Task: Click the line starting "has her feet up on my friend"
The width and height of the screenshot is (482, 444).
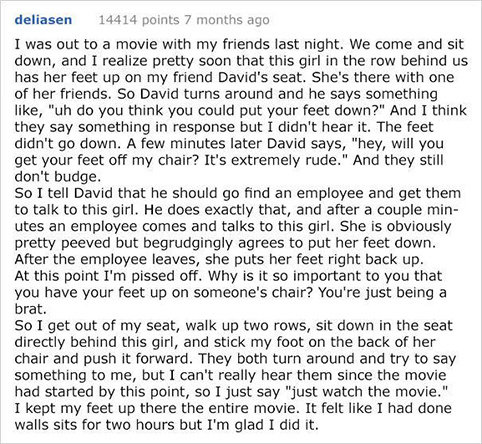Action: click(x=234, y=77)
